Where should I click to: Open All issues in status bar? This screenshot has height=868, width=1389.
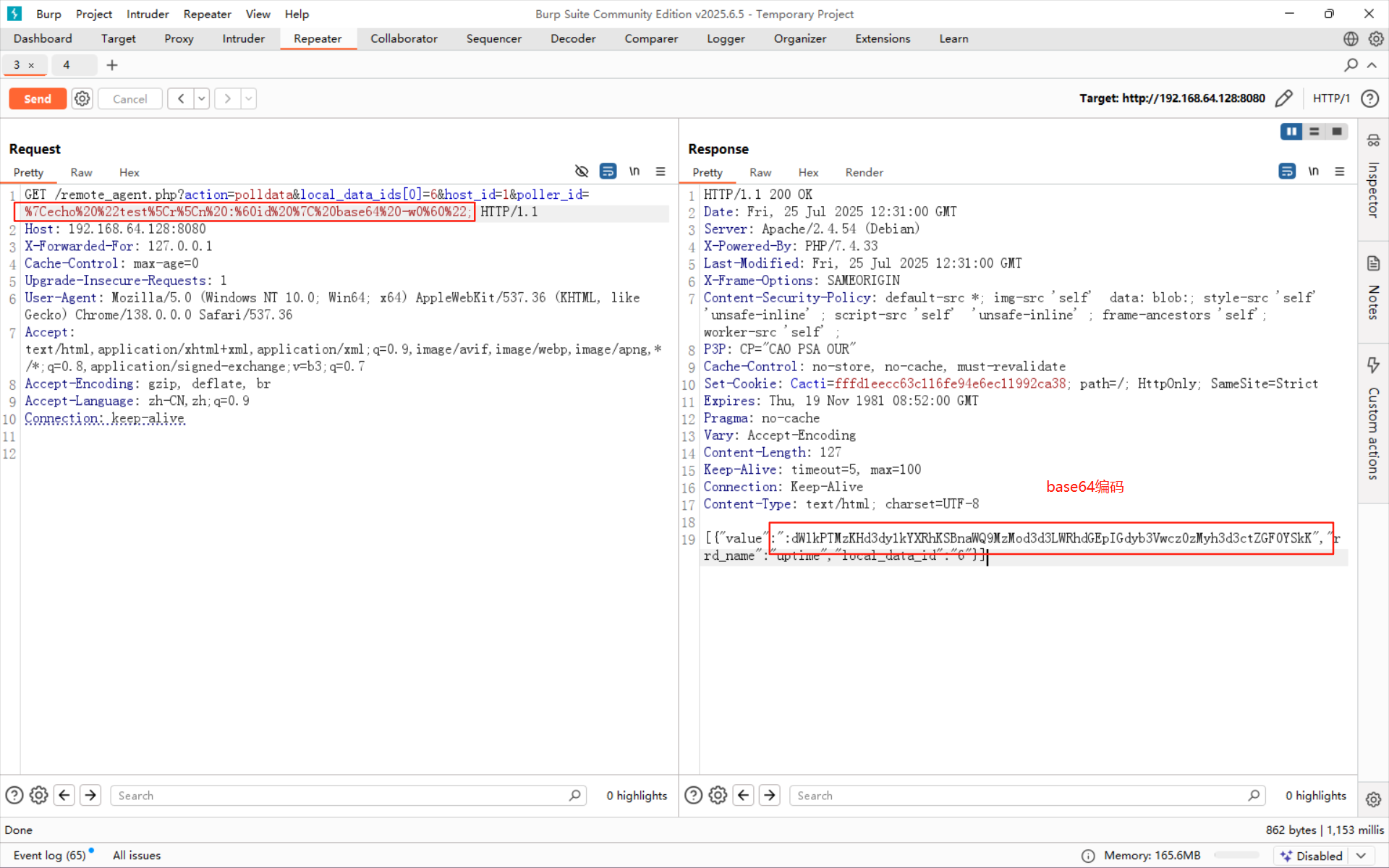click(x=137, y=855)
